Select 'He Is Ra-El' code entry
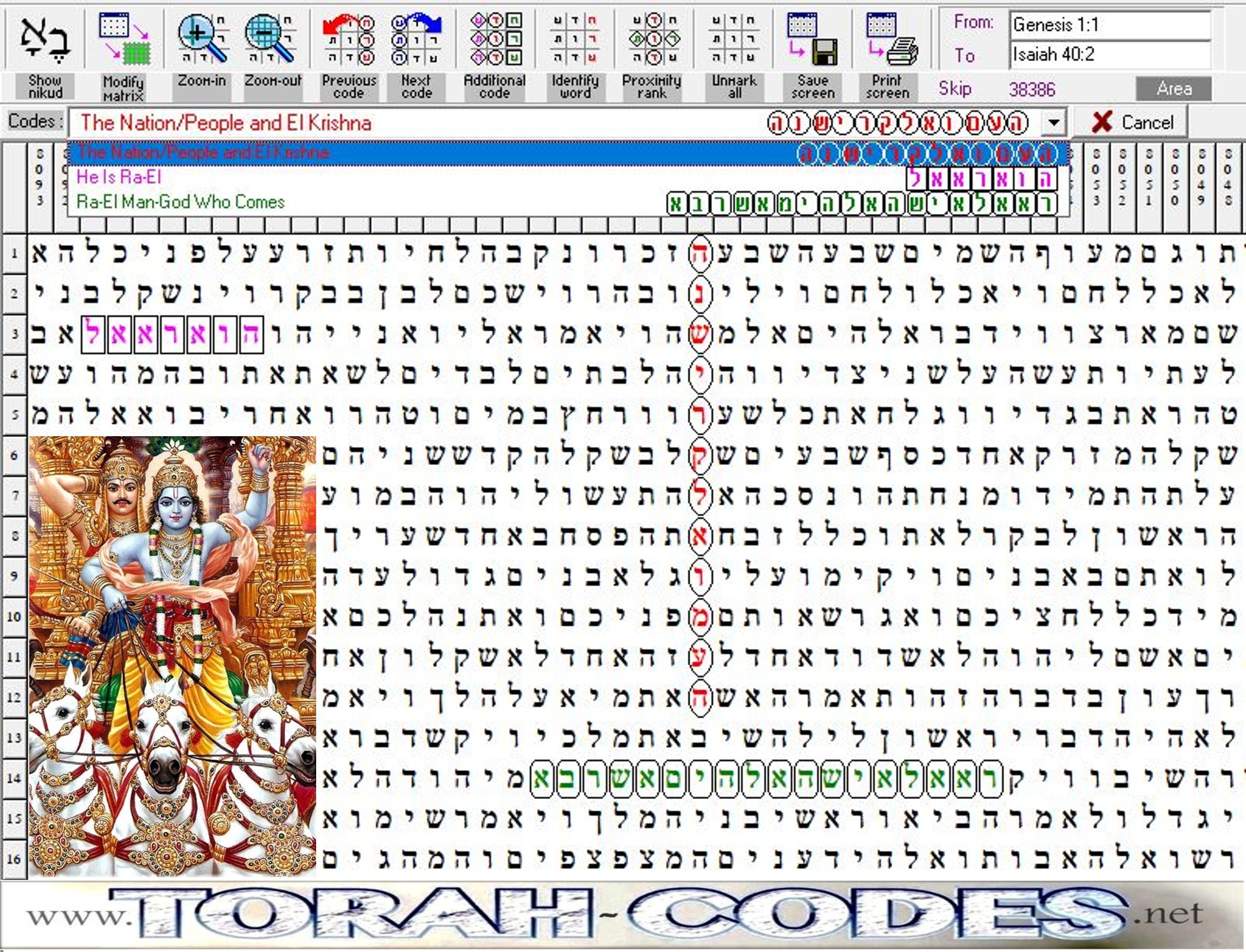The height and width of the screenshot is (952, 1246). [118, 177]
